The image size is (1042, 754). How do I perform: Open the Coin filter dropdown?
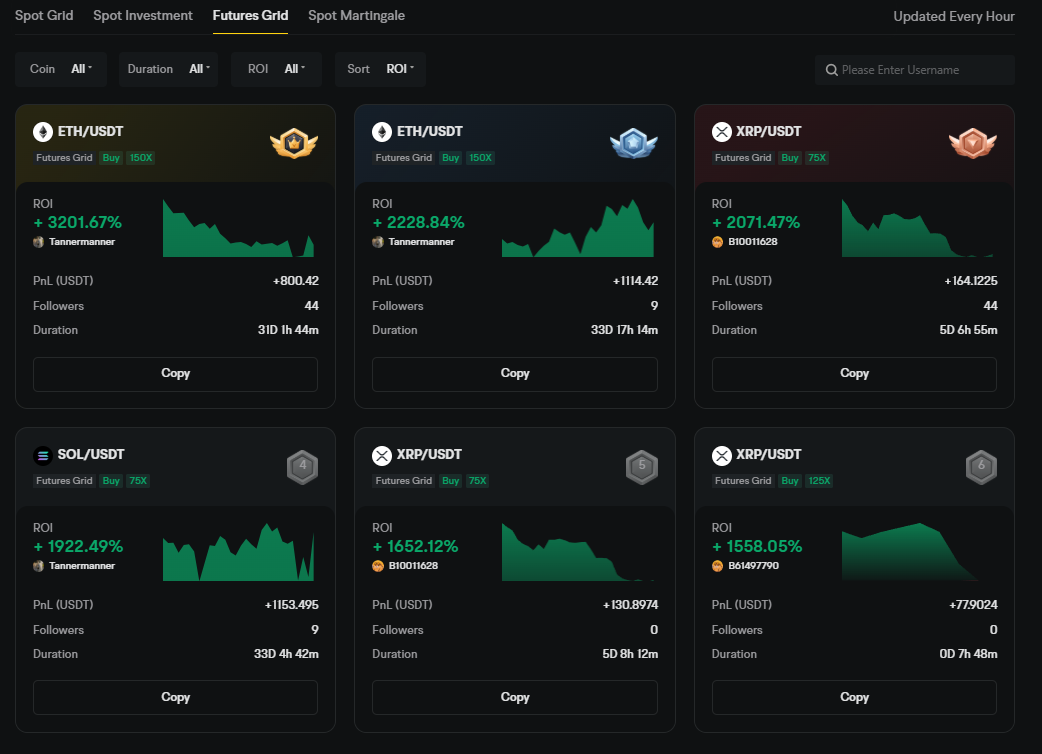tap(61, 69)
